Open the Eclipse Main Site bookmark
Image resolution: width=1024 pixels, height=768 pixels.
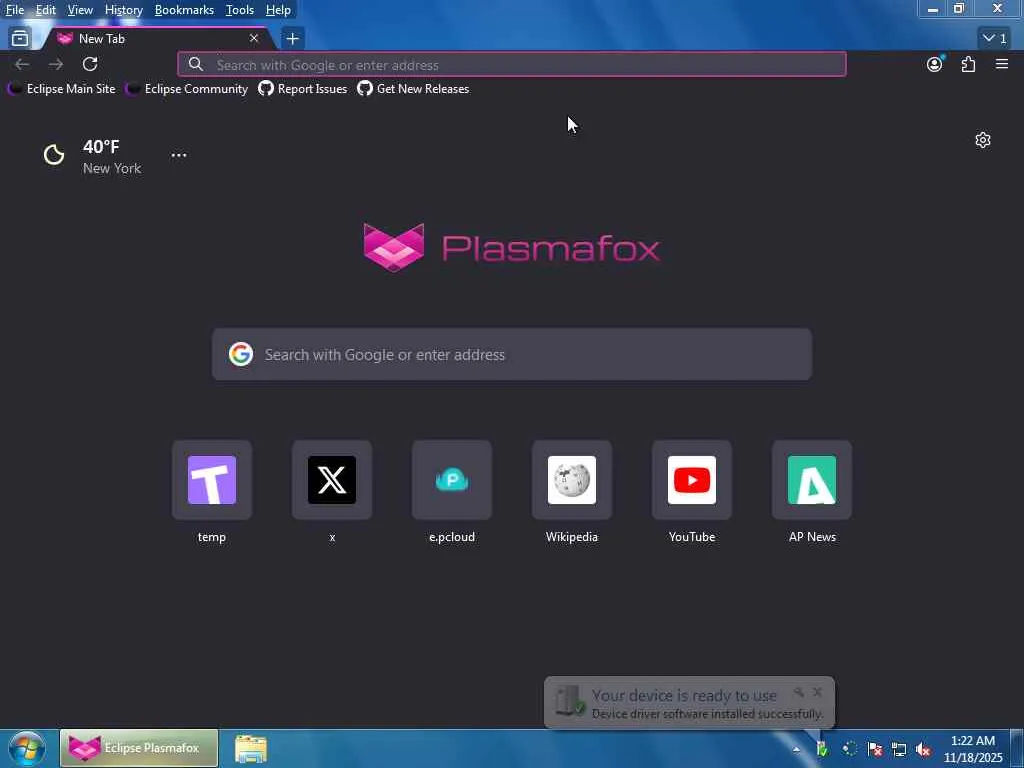coord(61,89)
